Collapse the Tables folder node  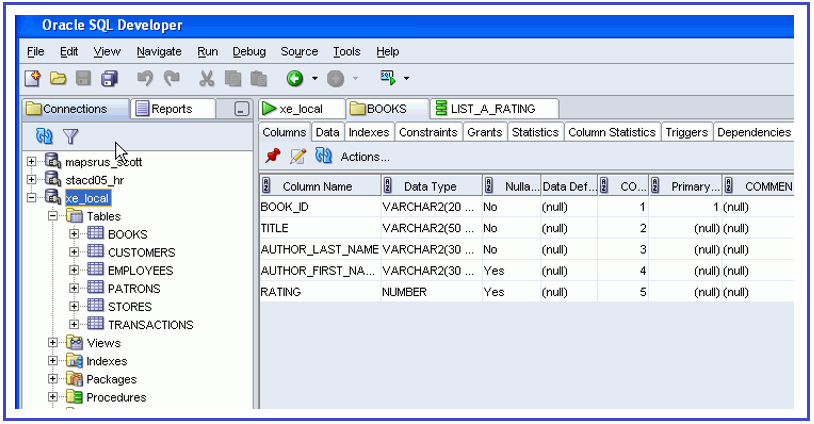[52, 216]
